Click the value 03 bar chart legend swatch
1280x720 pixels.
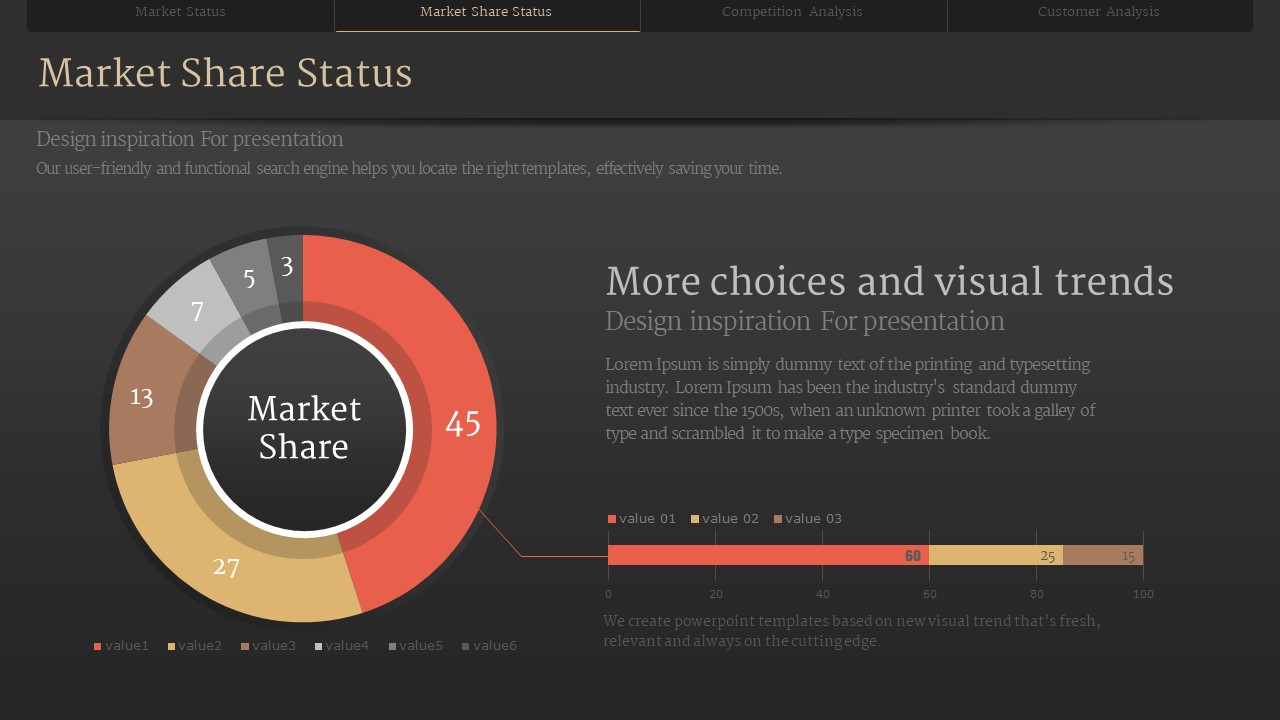(778, 519)
